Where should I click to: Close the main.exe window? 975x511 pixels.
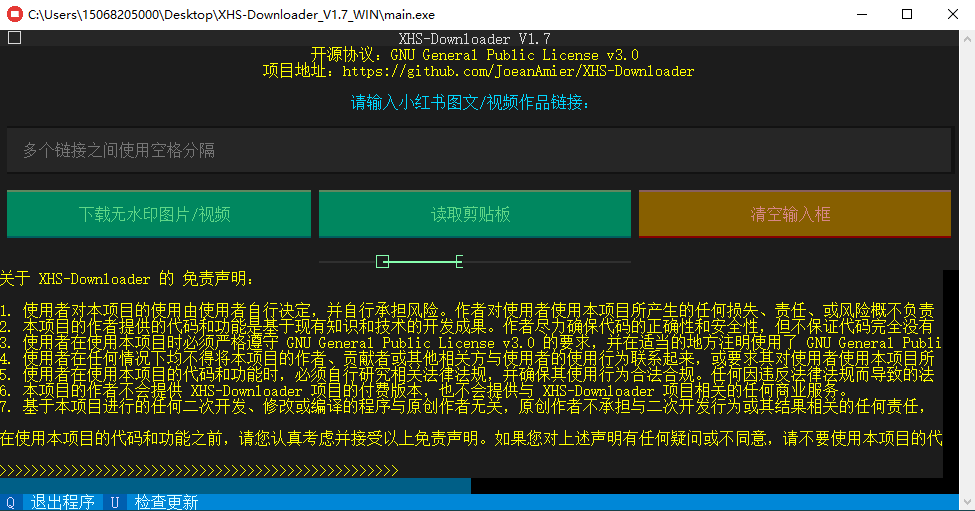coord(952,15)
